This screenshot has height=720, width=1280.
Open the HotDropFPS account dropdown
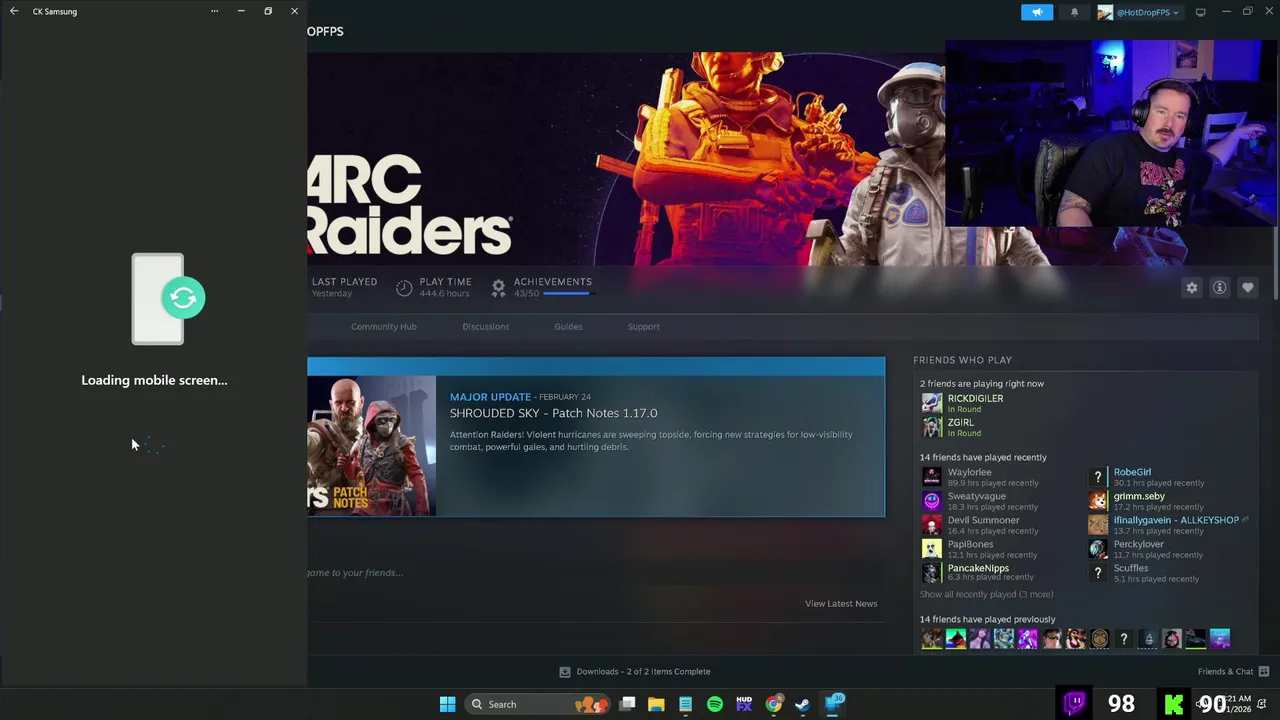(x=1139, y=12)
